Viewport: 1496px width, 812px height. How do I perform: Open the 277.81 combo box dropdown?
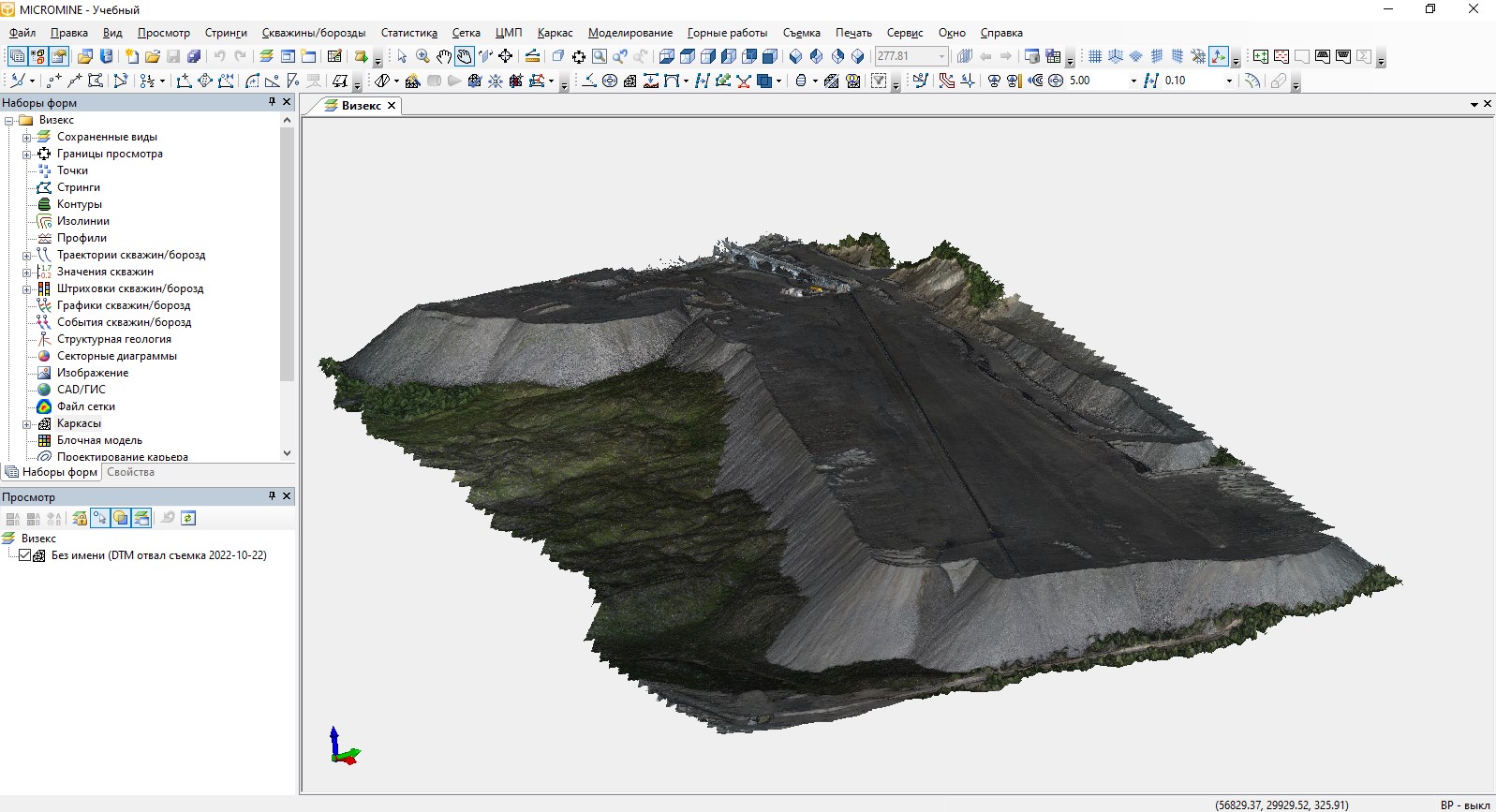941,56
